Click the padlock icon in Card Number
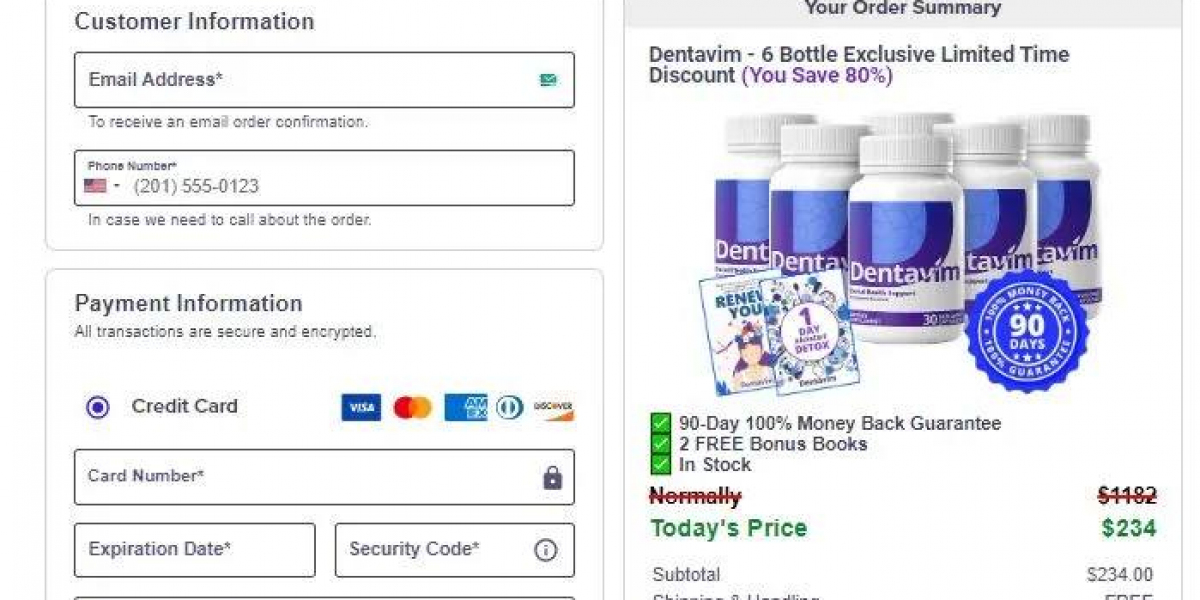 point(552,478)
